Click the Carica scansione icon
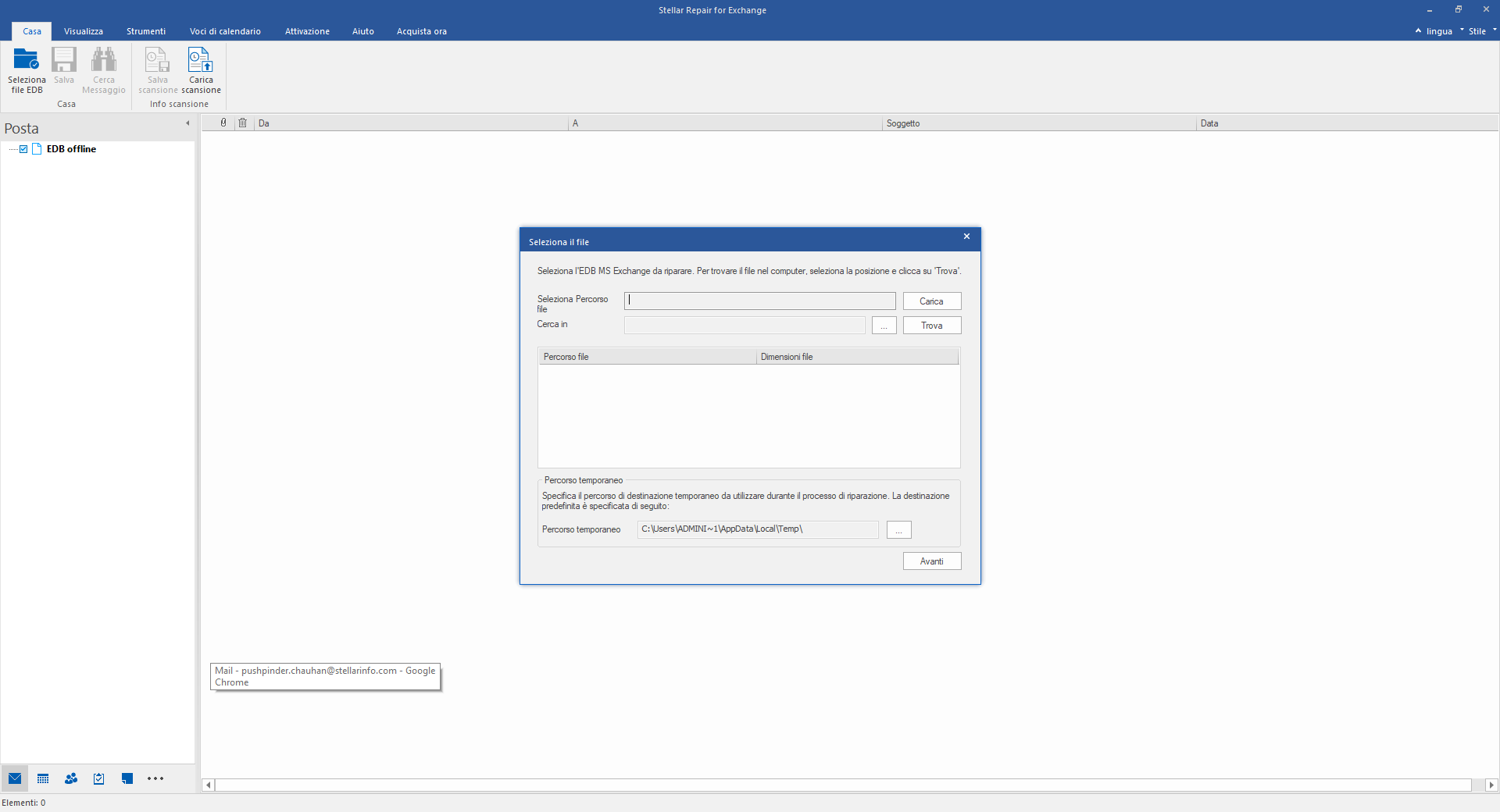Image resolution: width=1500 pixels, height=812 pixels. [201, 59]
